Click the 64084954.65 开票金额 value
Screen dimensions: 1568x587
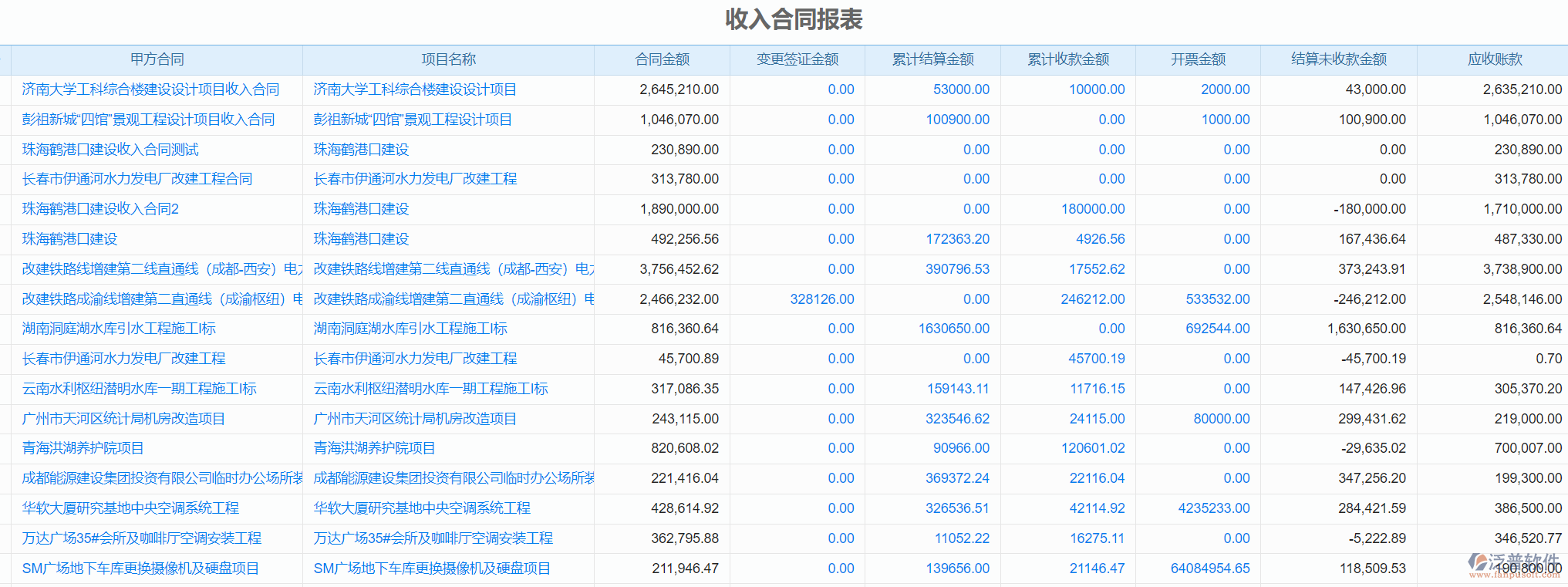1209,568
